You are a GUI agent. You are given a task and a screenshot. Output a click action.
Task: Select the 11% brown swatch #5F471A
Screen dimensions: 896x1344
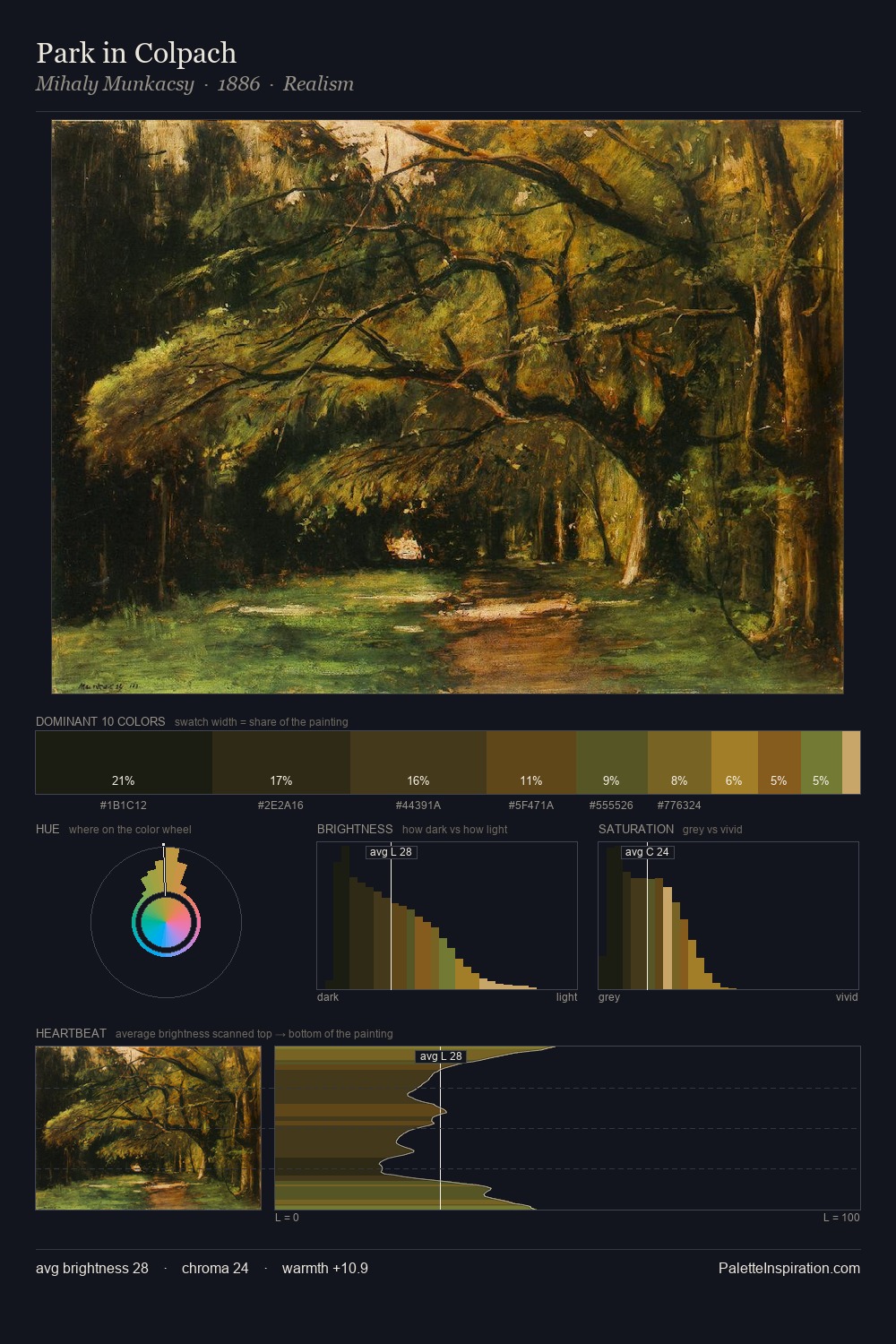tap(531, 762)
